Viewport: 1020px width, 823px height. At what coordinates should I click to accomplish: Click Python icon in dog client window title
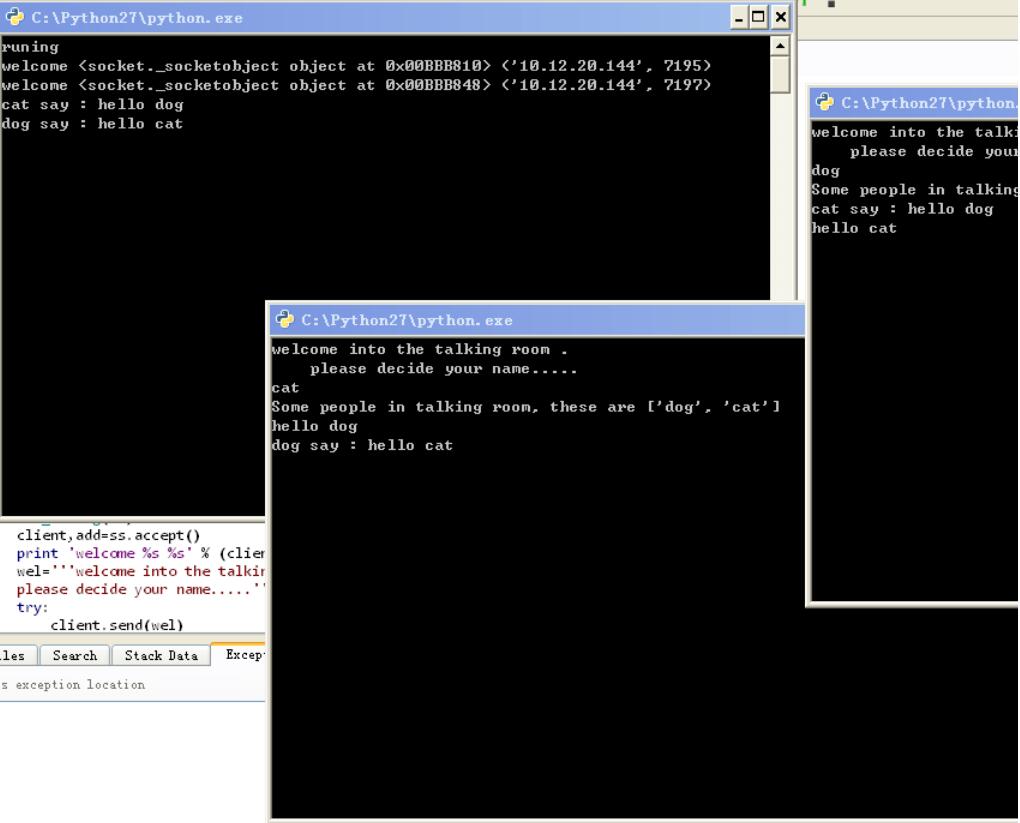point(824,102)
